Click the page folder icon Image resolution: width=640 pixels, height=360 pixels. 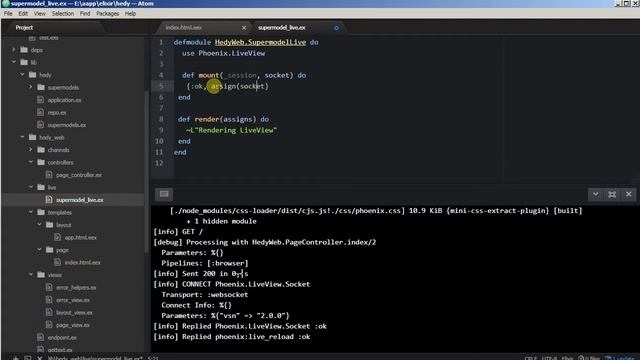49,249
